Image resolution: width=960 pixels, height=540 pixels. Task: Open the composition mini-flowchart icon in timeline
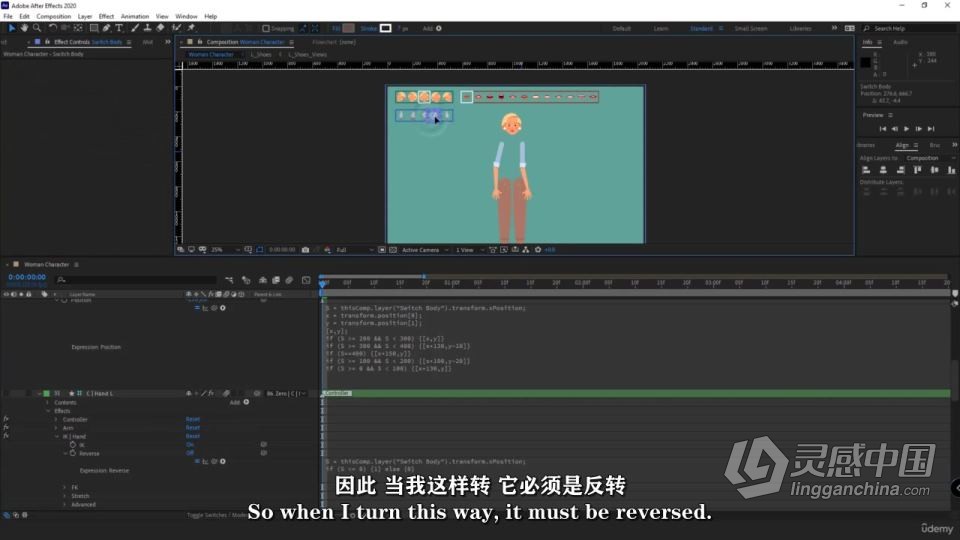(x=229, y=280)
